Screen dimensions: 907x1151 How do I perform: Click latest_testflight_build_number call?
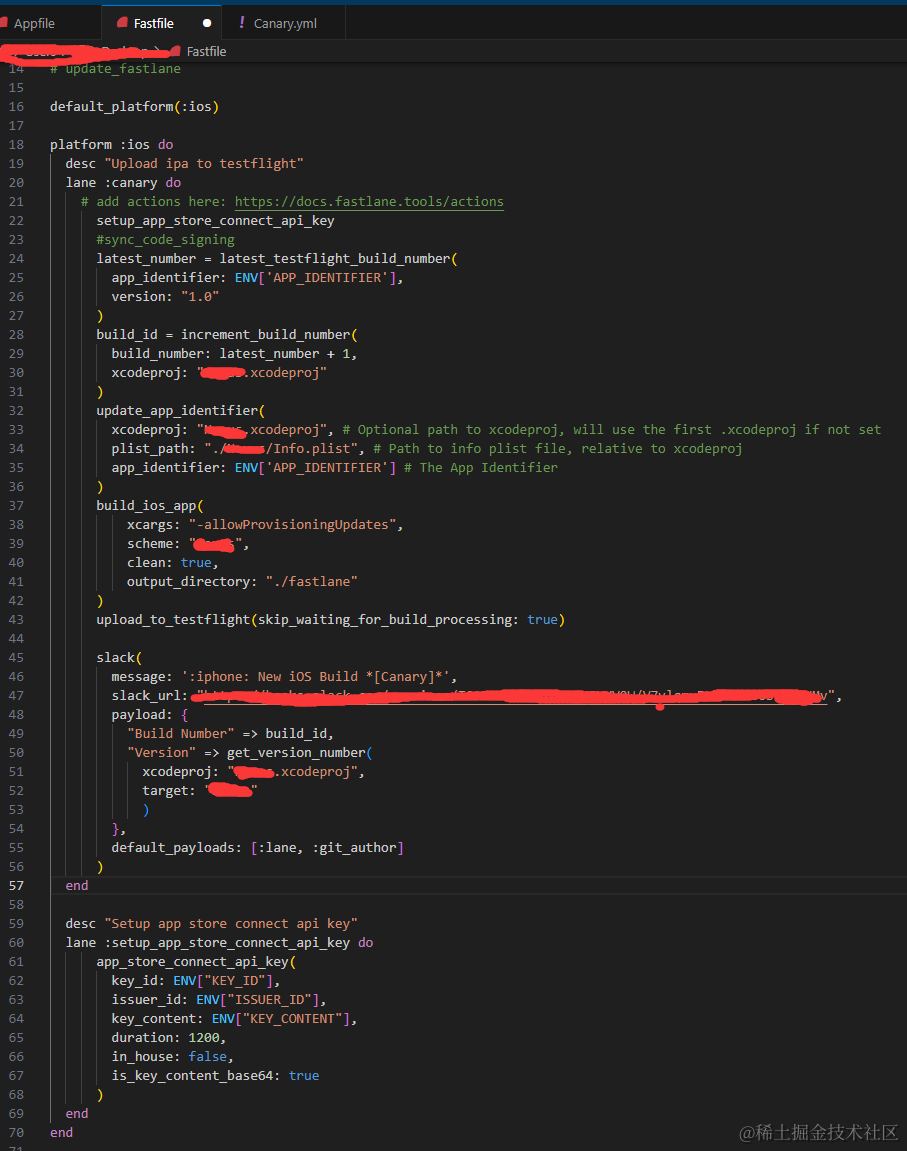click(338, 258)
